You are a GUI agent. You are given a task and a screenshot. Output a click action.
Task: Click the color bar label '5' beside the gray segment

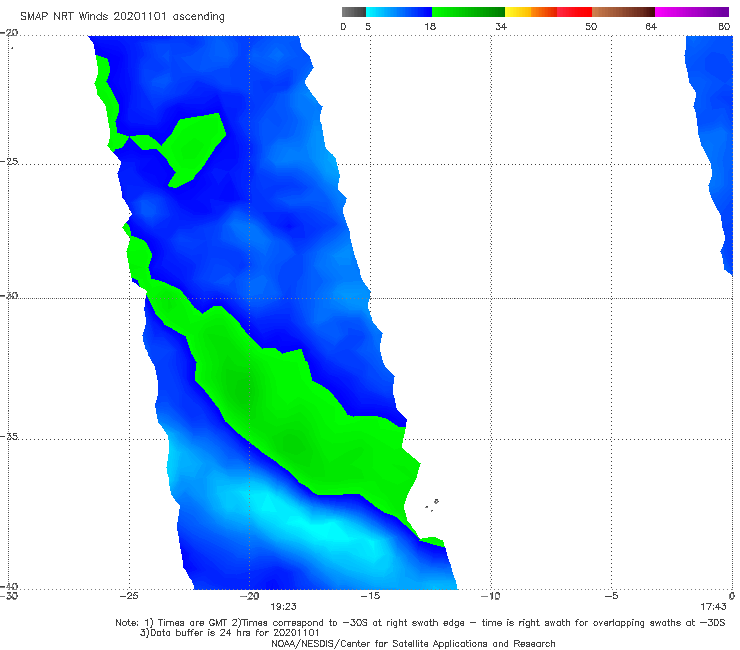368,26
